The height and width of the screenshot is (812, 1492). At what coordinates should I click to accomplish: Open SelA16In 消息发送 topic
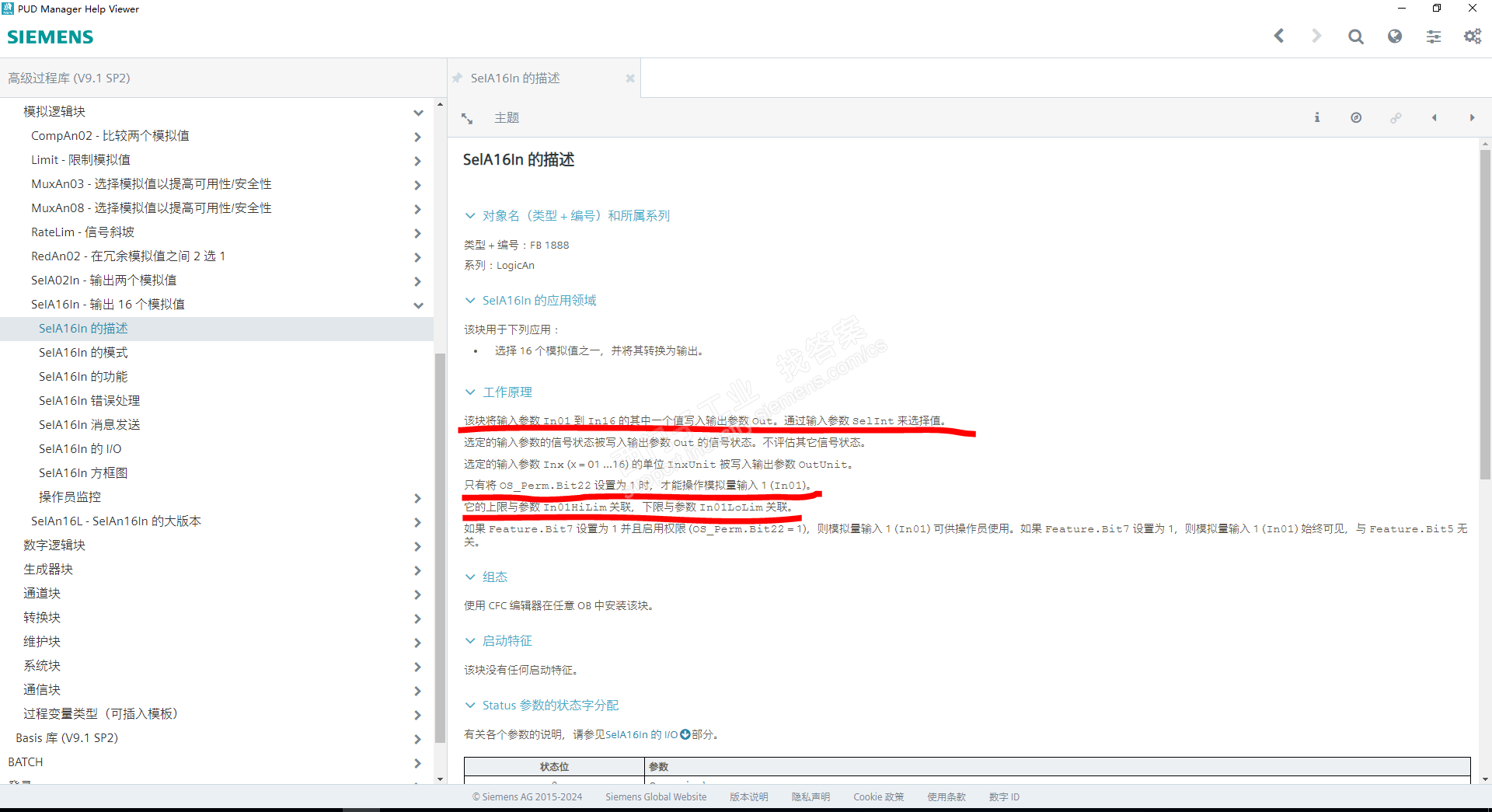[89, 425]
